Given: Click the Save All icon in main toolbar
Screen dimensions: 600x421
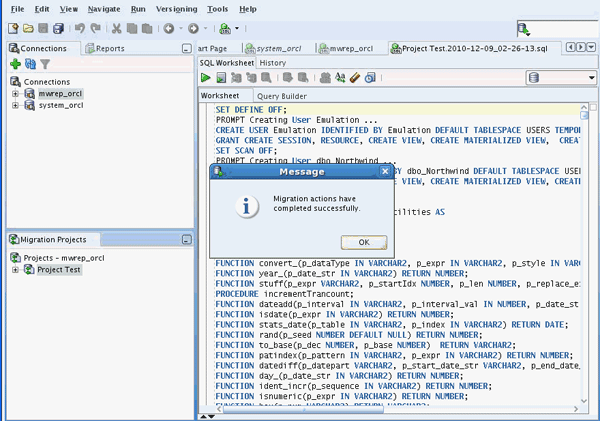Looking at the screenshot, I should point(59,29).
